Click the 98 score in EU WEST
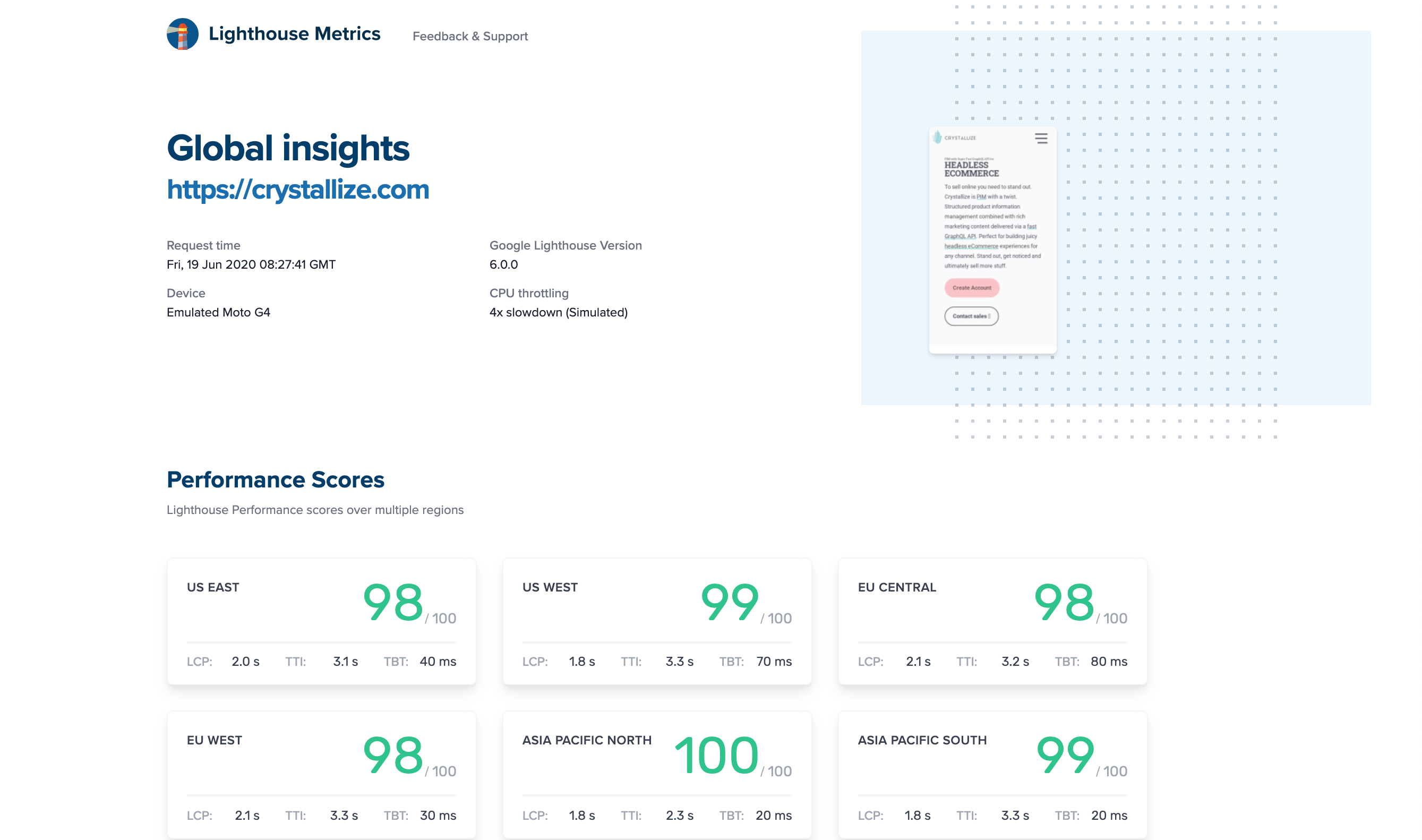1422x840 pixels. pyautogui.click(x=393, y=755)
